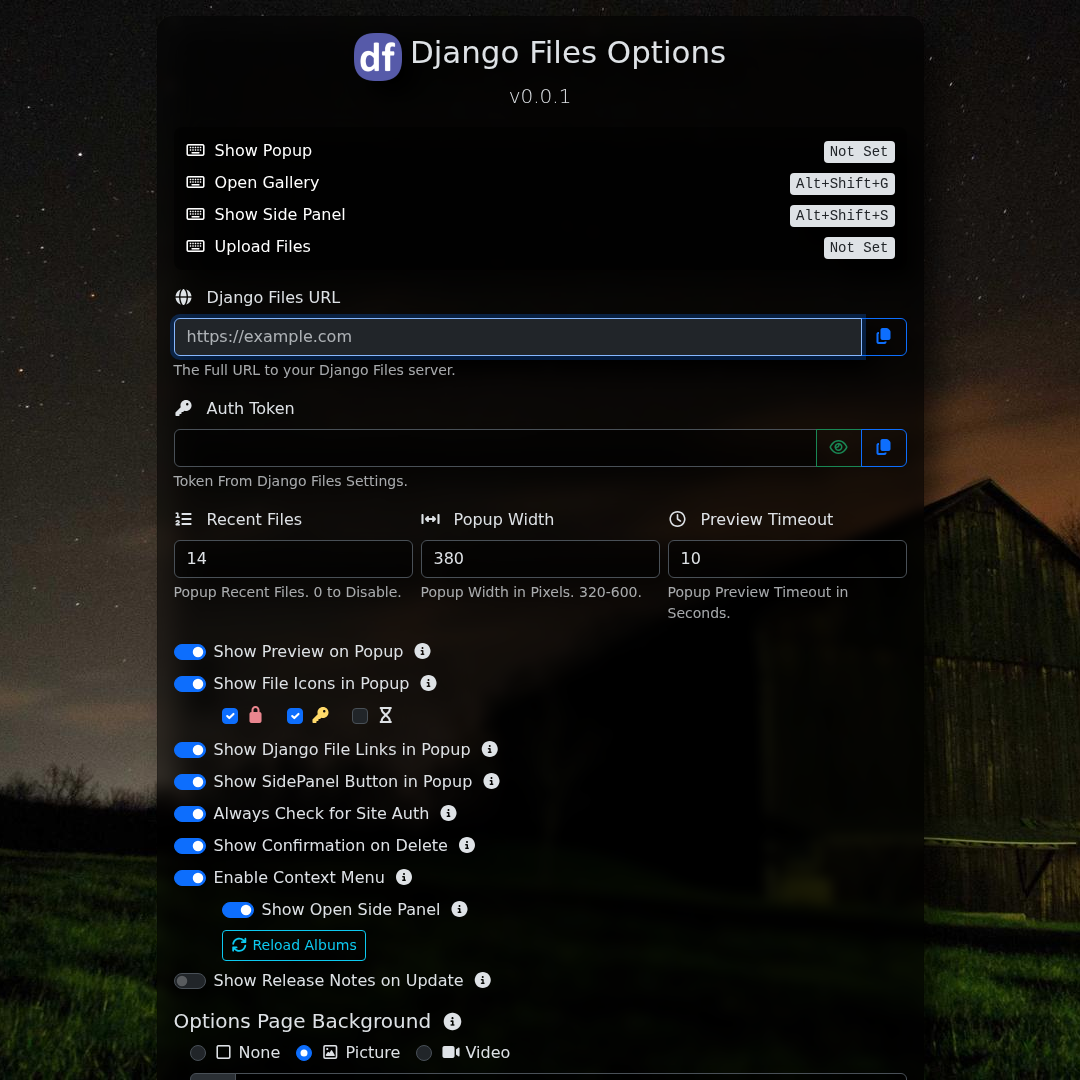Image resolution: width=1080 pixels, height=1080 pixels.
Task: Copy the Auth Token to clipboard
Action: pos(884,448)
